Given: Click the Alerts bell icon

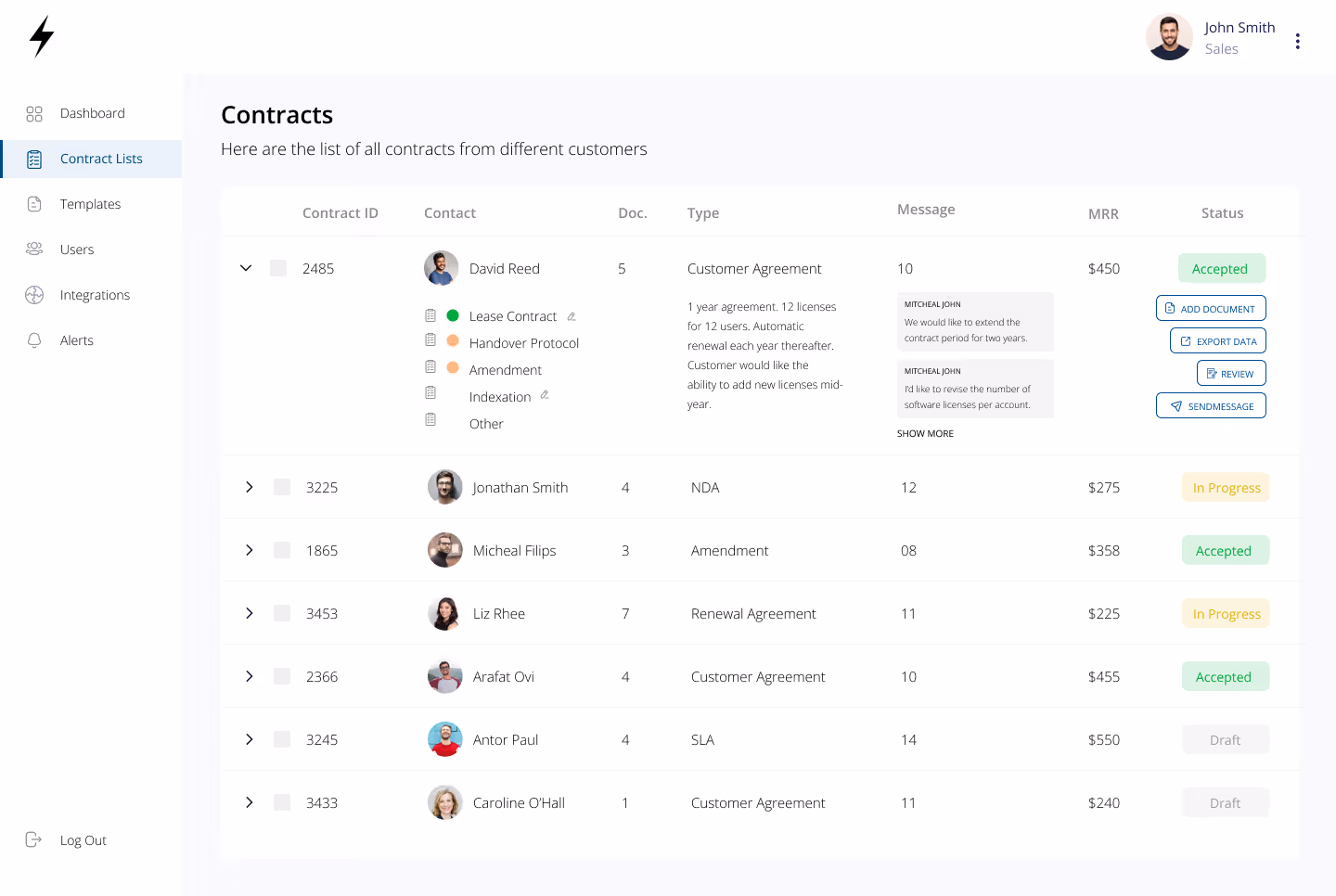Looking at the screenshot, I should pyautogui.click(x=34, y=339).
